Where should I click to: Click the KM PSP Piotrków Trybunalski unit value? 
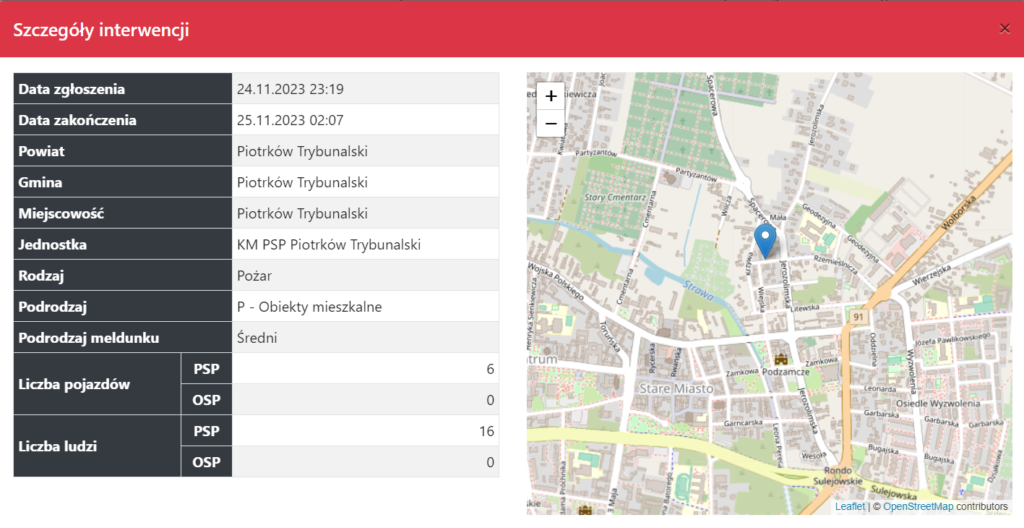pyautogui.click(x=328, y=245)
